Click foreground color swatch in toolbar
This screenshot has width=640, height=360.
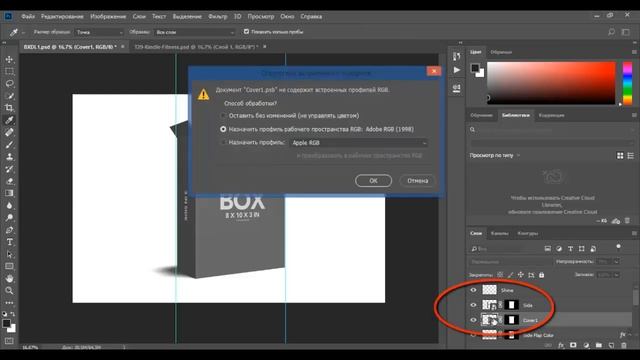[6, 323]
